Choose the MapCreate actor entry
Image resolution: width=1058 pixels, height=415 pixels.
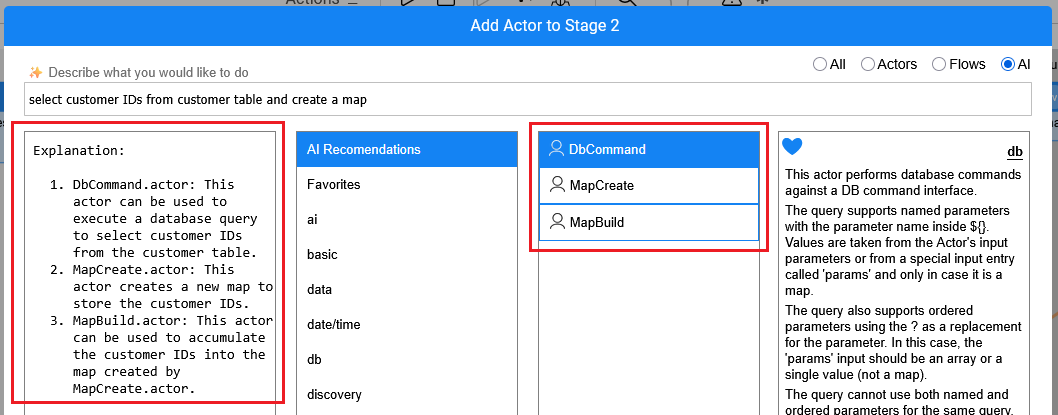click(601, 185)
